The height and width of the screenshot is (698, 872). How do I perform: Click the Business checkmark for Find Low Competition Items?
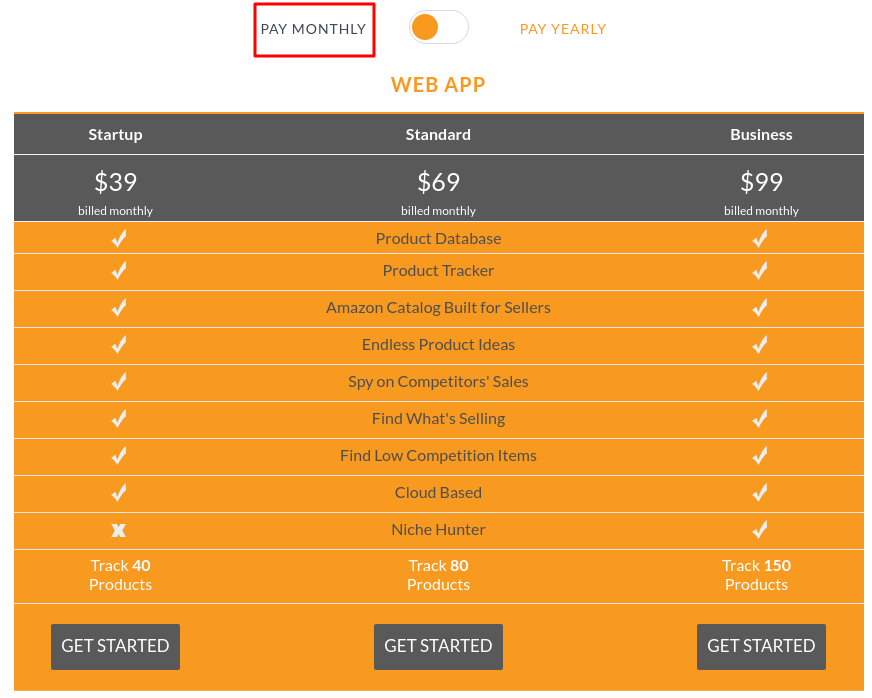[760, 456]
